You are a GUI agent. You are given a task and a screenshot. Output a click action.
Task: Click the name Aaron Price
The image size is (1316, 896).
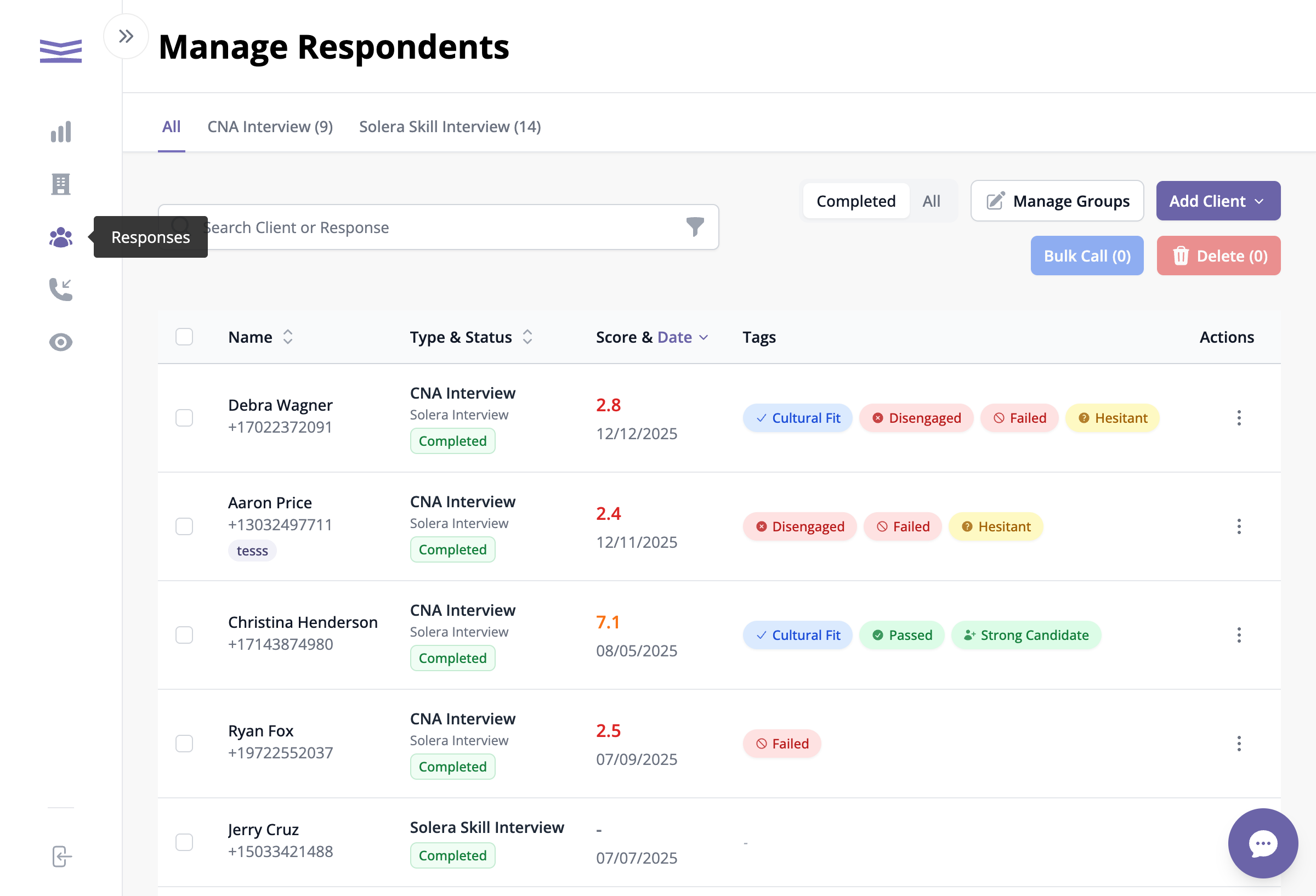click(270, 502)
